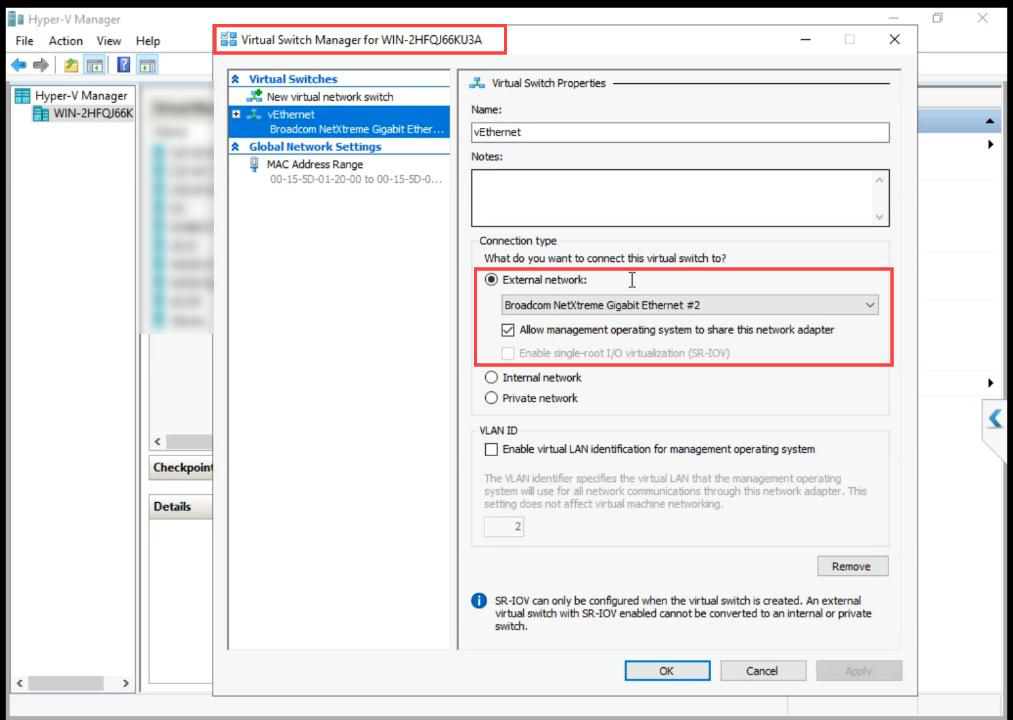Select the Internal network radio button

click(491, 377)
